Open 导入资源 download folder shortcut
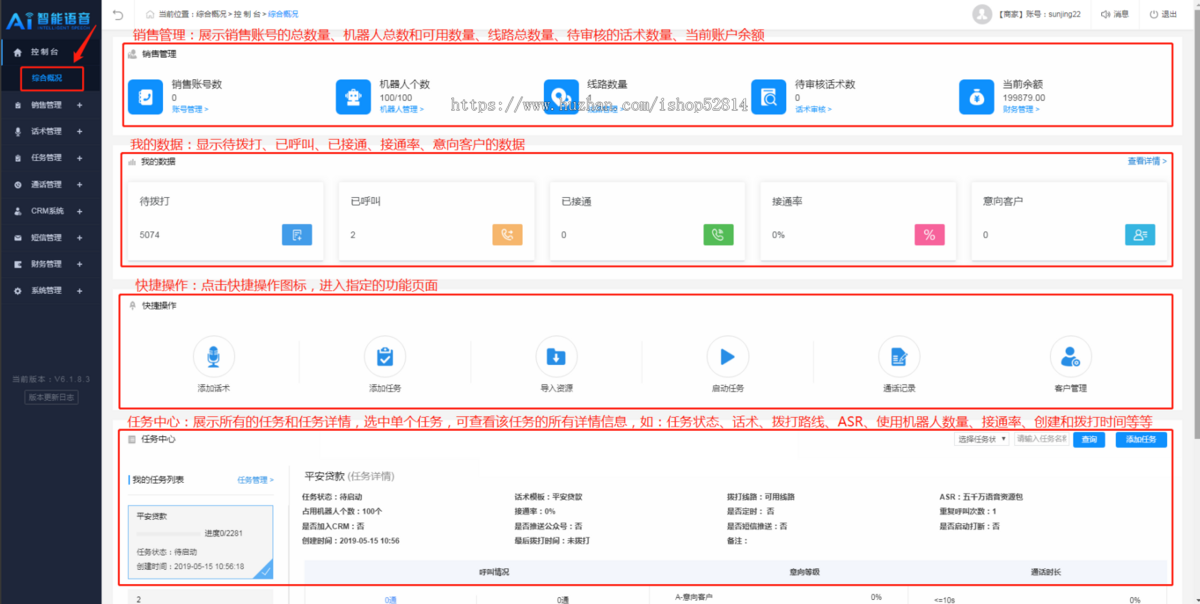1200x604 pixels. coord(556,356)
